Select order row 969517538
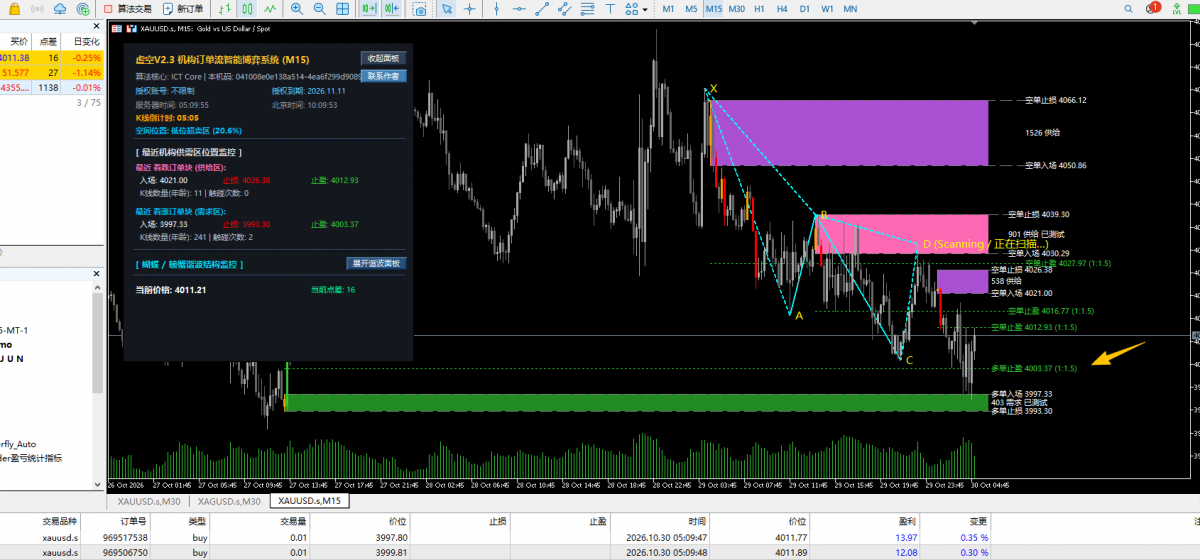Image resolution: width=1200 pixels, height=560 pixels. point(600,537)
